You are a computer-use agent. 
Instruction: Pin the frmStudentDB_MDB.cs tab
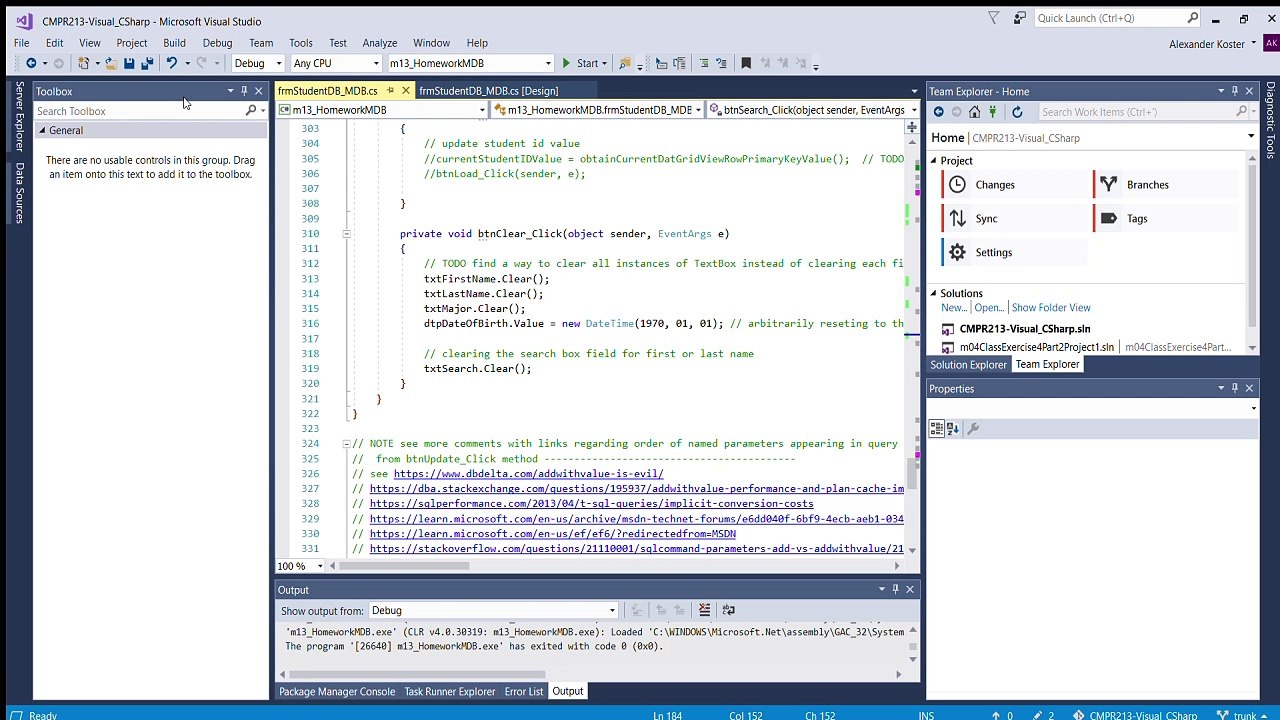(x=391, y=91)
